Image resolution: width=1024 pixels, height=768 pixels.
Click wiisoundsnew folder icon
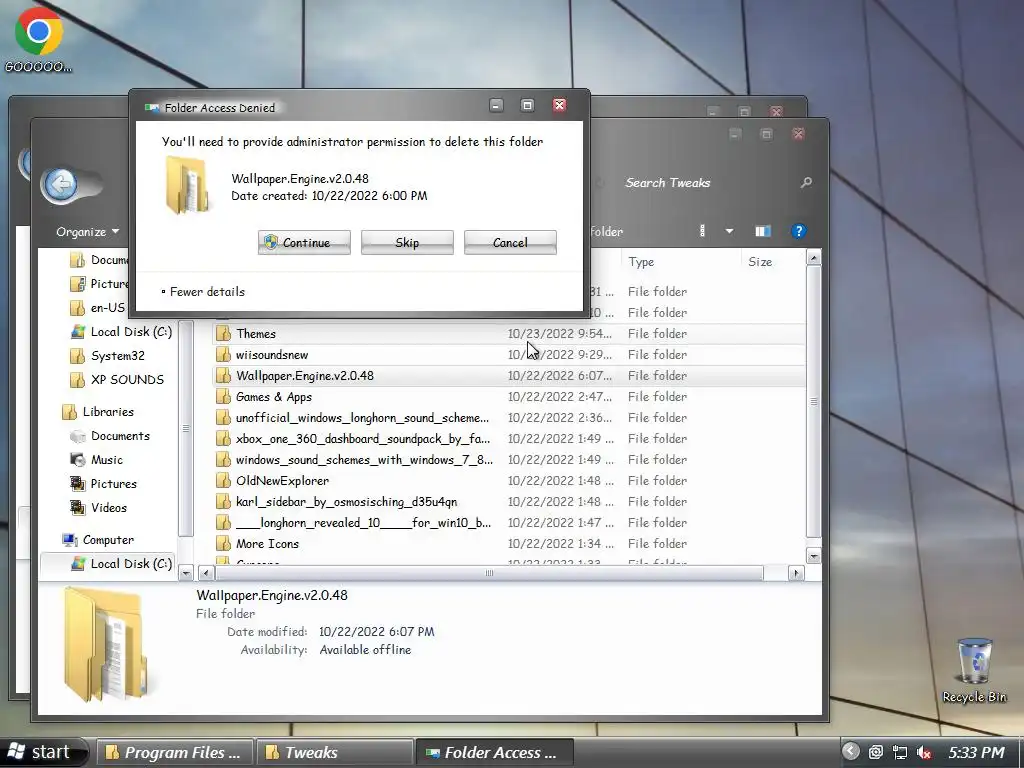tap(223, 355)
